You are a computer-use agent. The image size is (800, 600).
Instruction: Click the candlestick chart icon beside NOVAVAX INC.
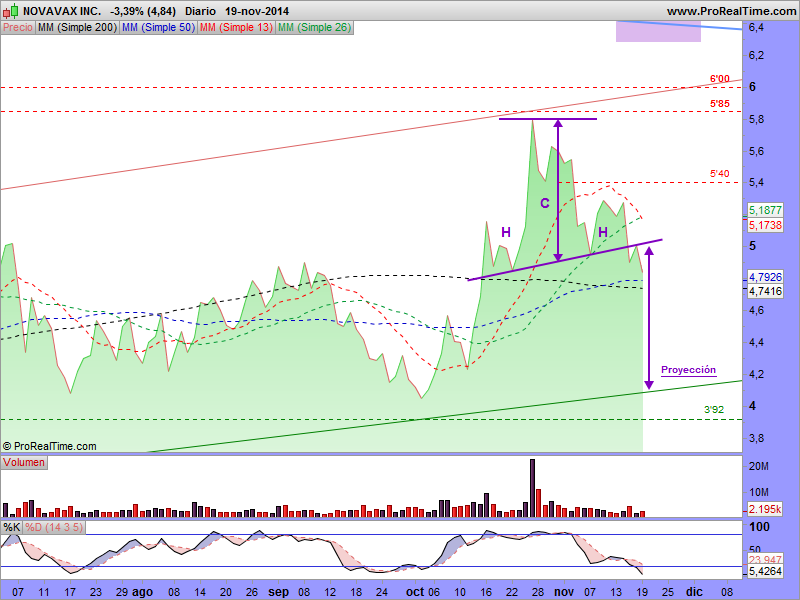(x=12, y=10)
